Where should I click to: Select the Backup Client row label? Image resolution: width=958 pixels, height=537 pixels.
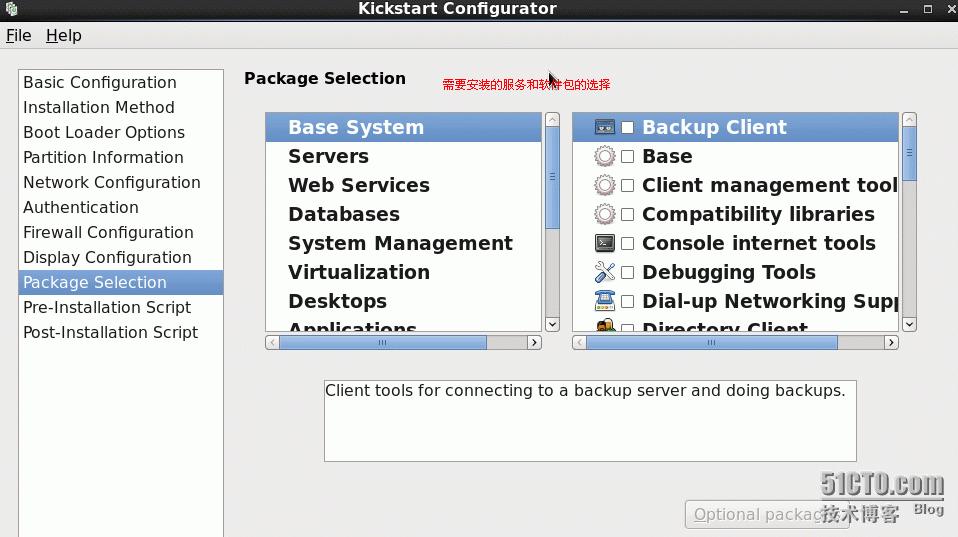click(x=714, y=127)
